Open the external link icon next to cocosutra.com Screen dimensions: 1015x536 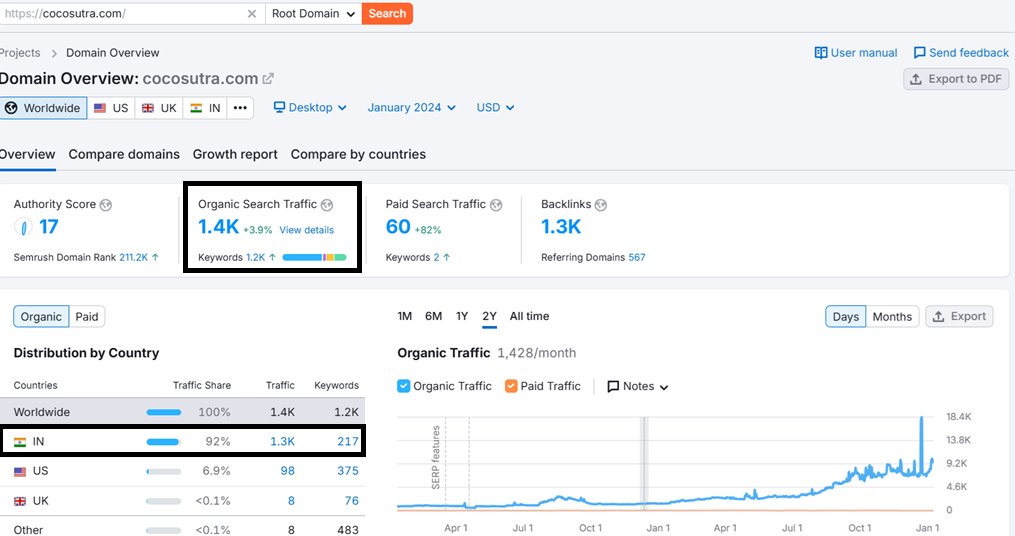coord(268,78)
